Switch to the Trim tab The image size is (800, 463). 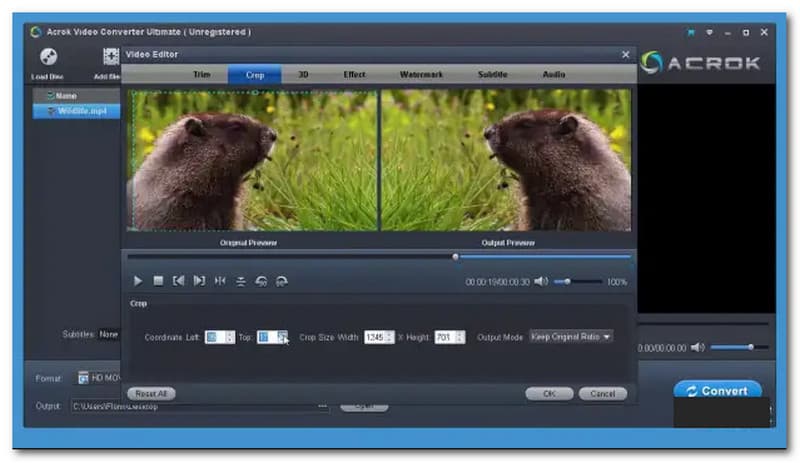pyautogui.click(x=201, y=75)
